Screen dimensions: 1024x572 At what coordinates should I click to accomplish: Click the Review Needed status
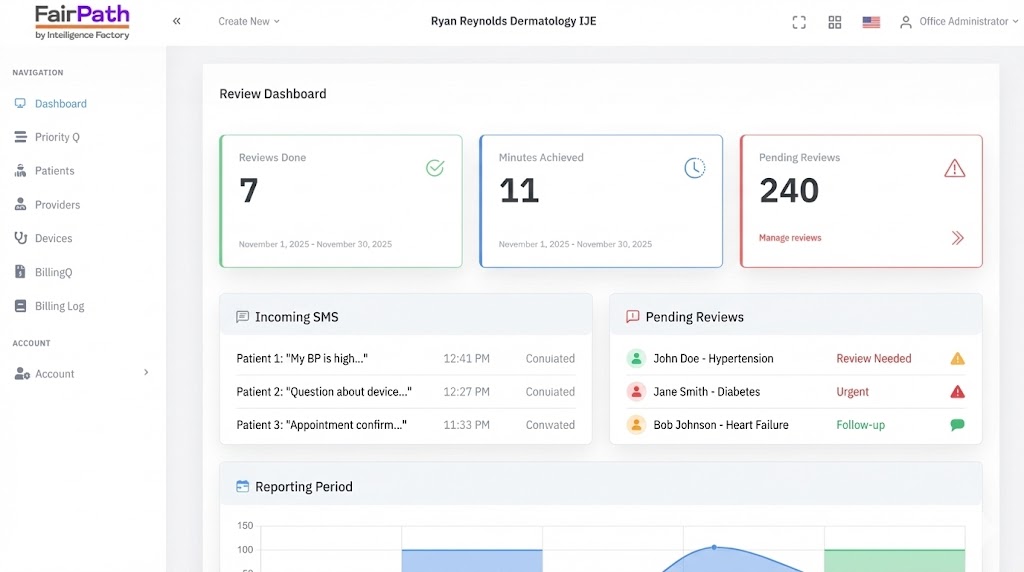point(874,358)
